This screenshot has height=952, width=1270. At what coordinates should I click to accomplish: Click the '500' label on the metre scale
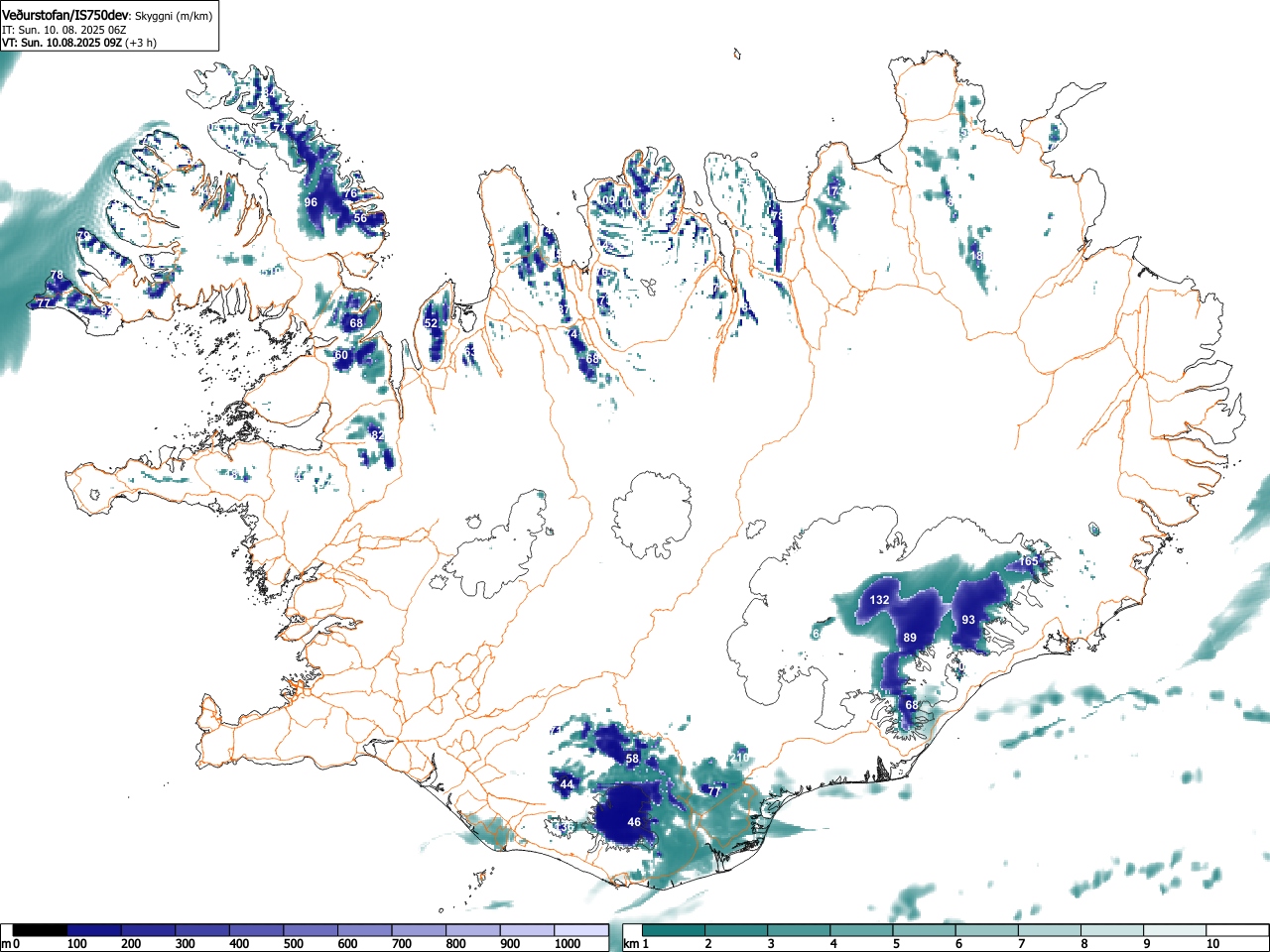coord(294,944)
